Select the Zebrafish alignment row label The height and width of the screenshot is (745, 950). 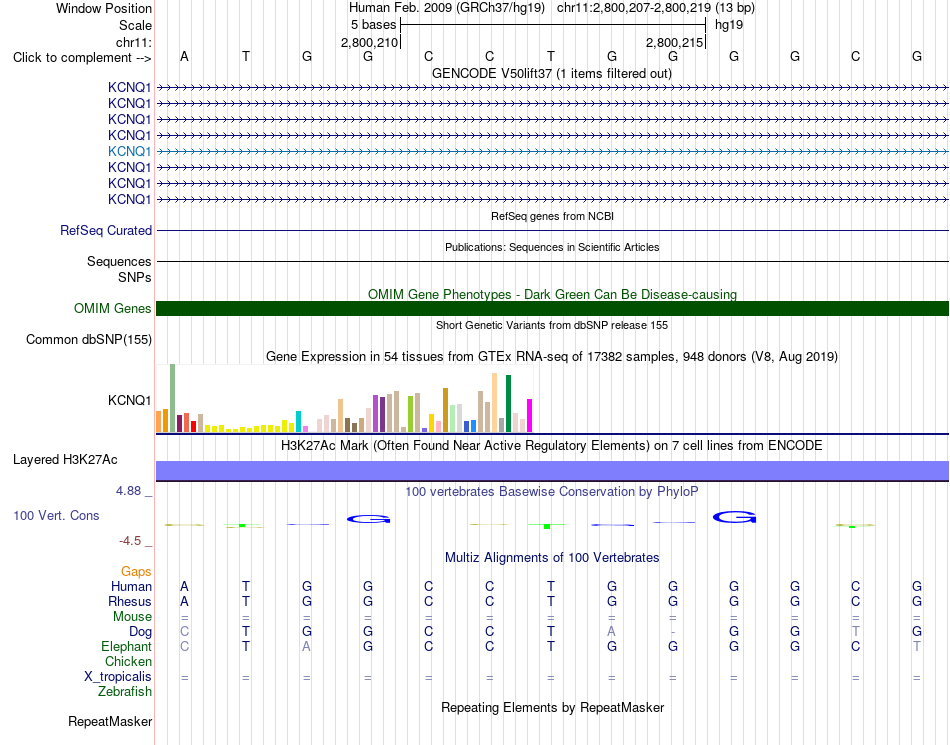[125, 691]
